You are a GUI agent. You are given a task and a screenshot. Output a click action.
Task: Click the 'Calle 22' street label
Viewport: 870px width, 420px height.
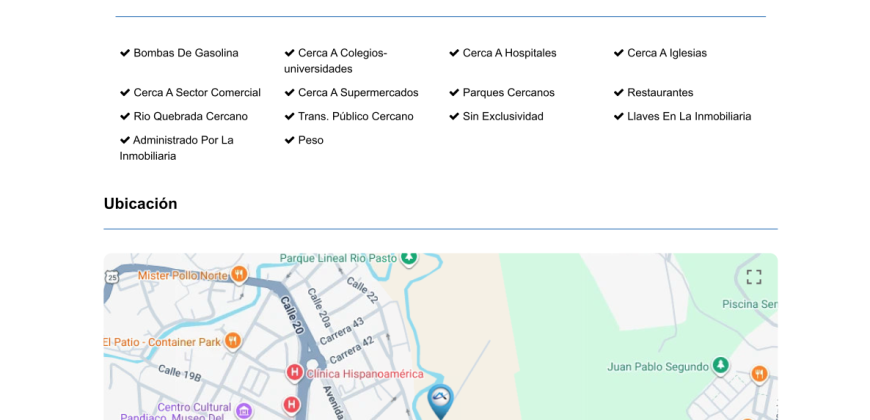click(x=362, y=290)
